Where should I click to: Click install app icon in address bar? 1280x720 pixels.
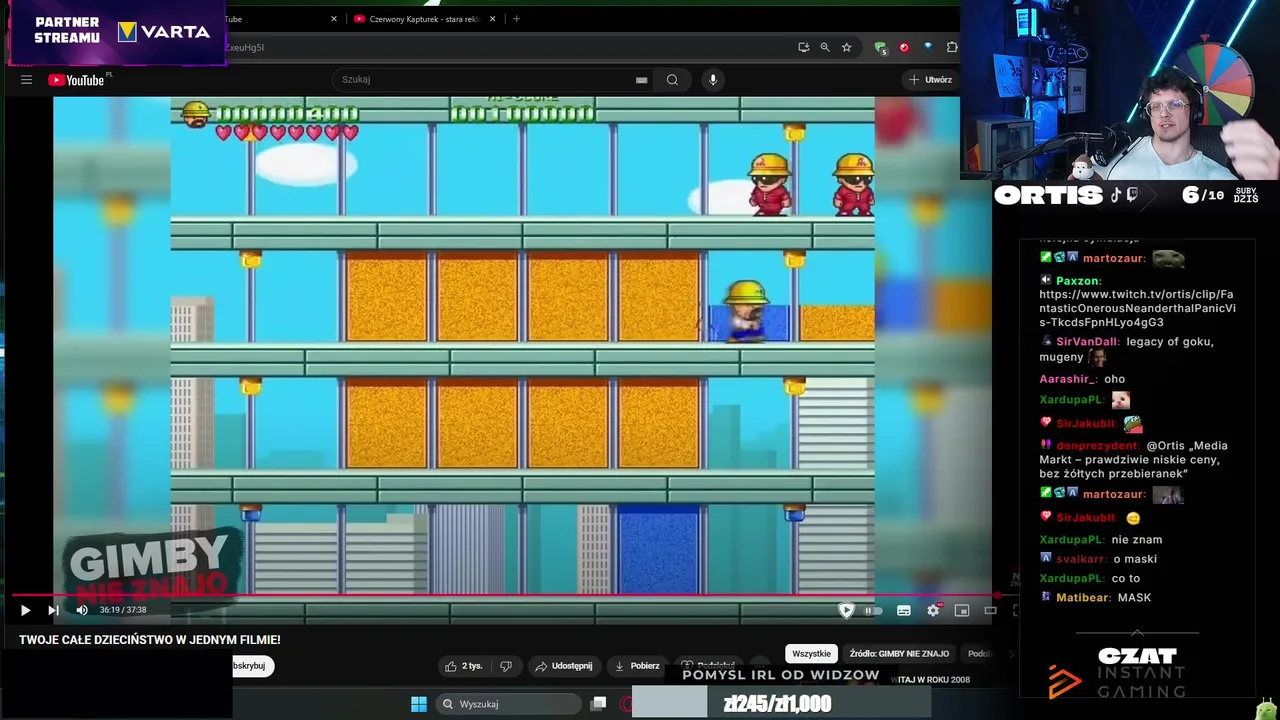[803, 47]
